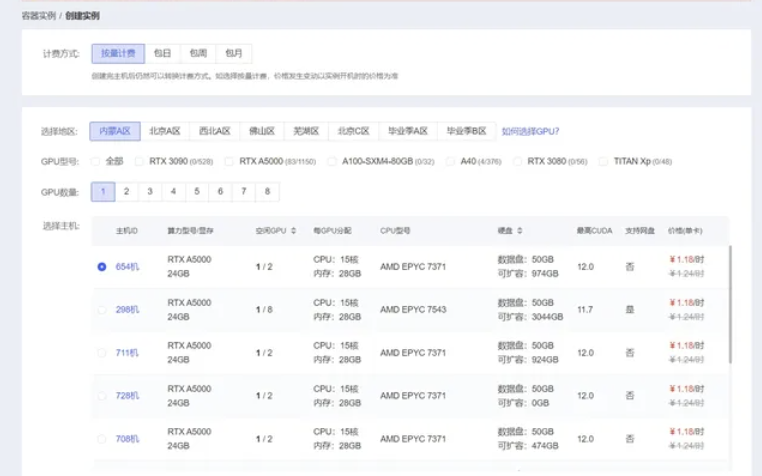Select the RTX A5000 GPU model radio
The width and height of the screenshot is (762, 476).
pyautogui.click(x=230, y=161)
